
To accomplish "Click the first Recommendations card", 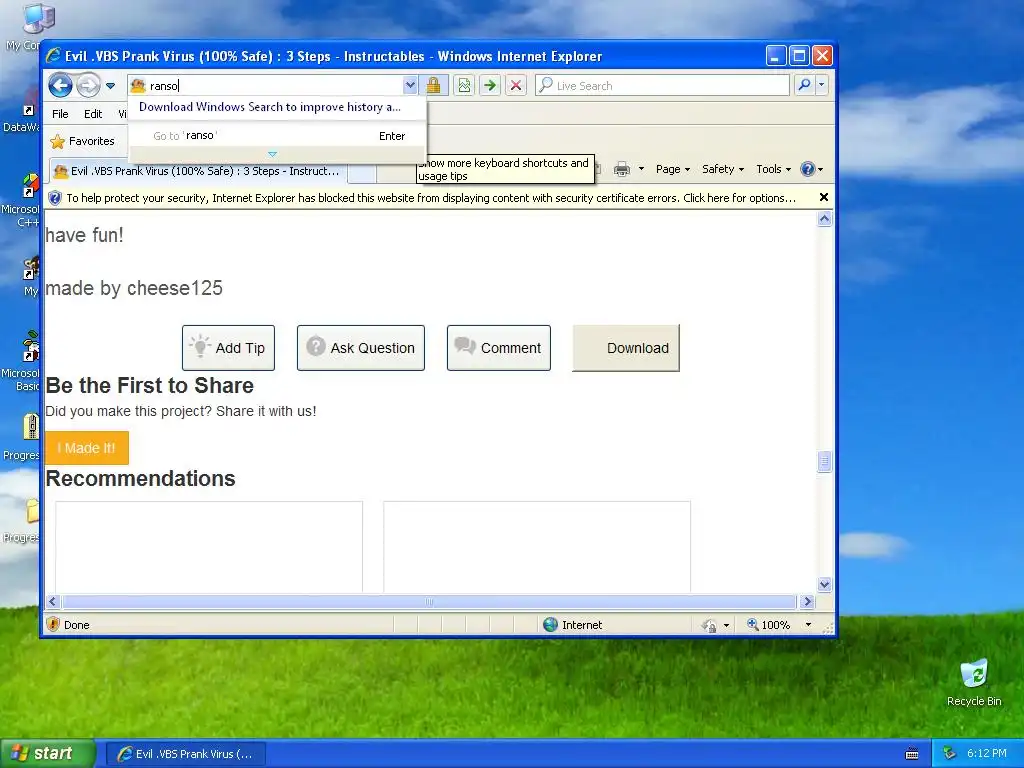I will [209, 547].
